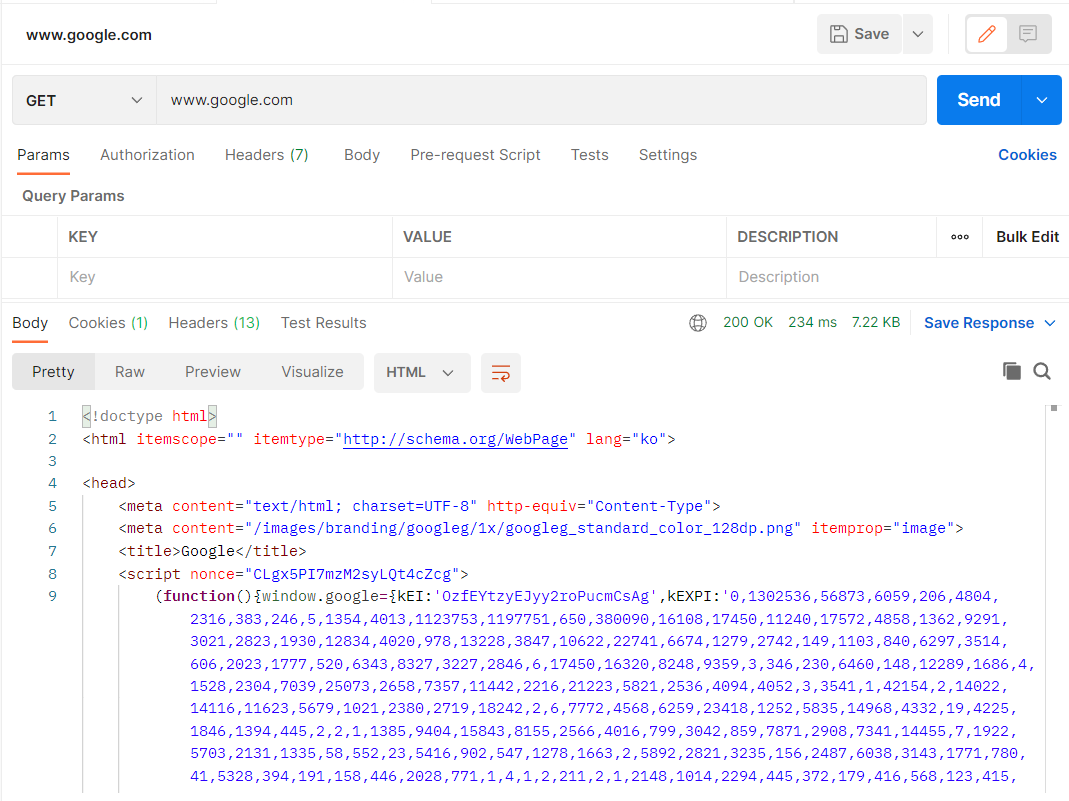Open the Tests tab
The width and height of the screenshot is (1069, 801).
click(590, 155)
